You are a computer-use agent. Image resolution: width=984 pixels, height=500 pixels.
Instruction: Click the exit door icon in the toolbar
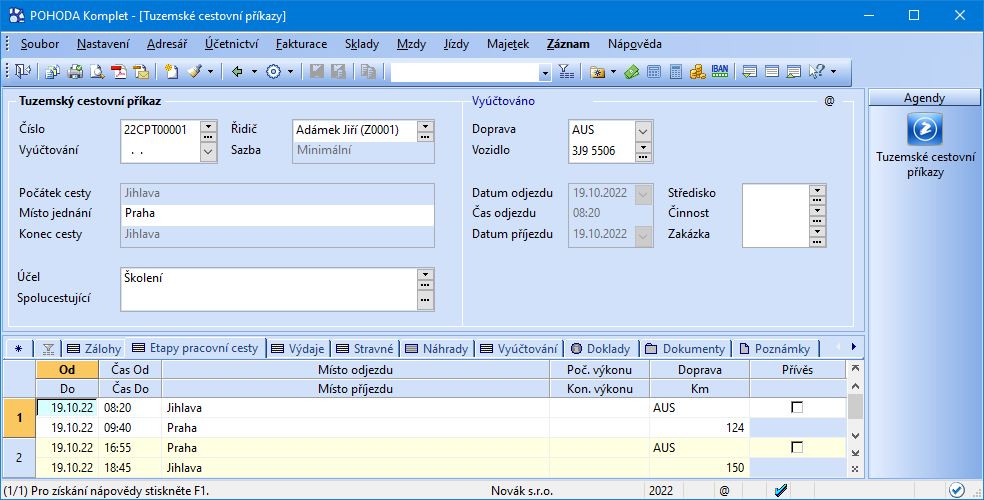pyautogui.click(x=22, y=72)
